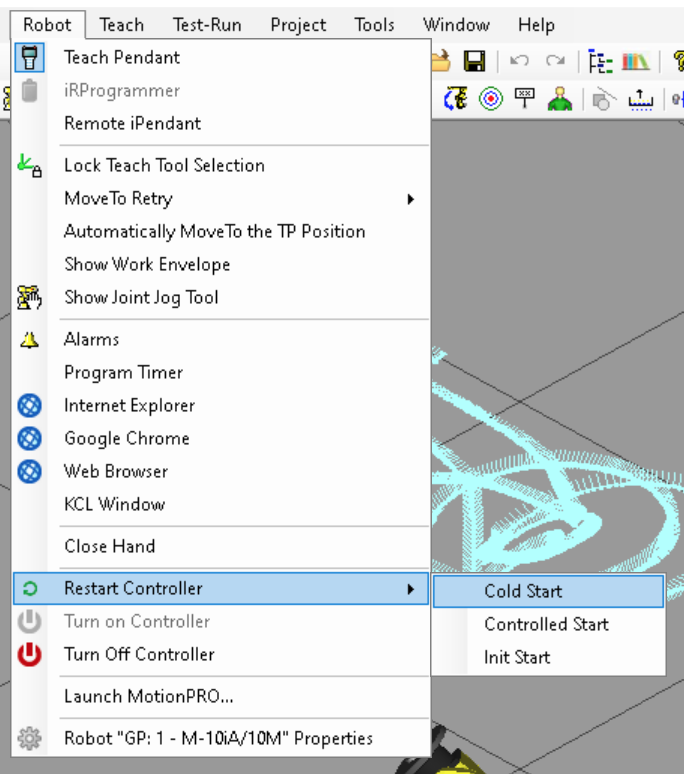This screenshot has width=684, height=774.
Task: Click the red Turn Off Controller power icon
Action: click(x=30, y=655)
